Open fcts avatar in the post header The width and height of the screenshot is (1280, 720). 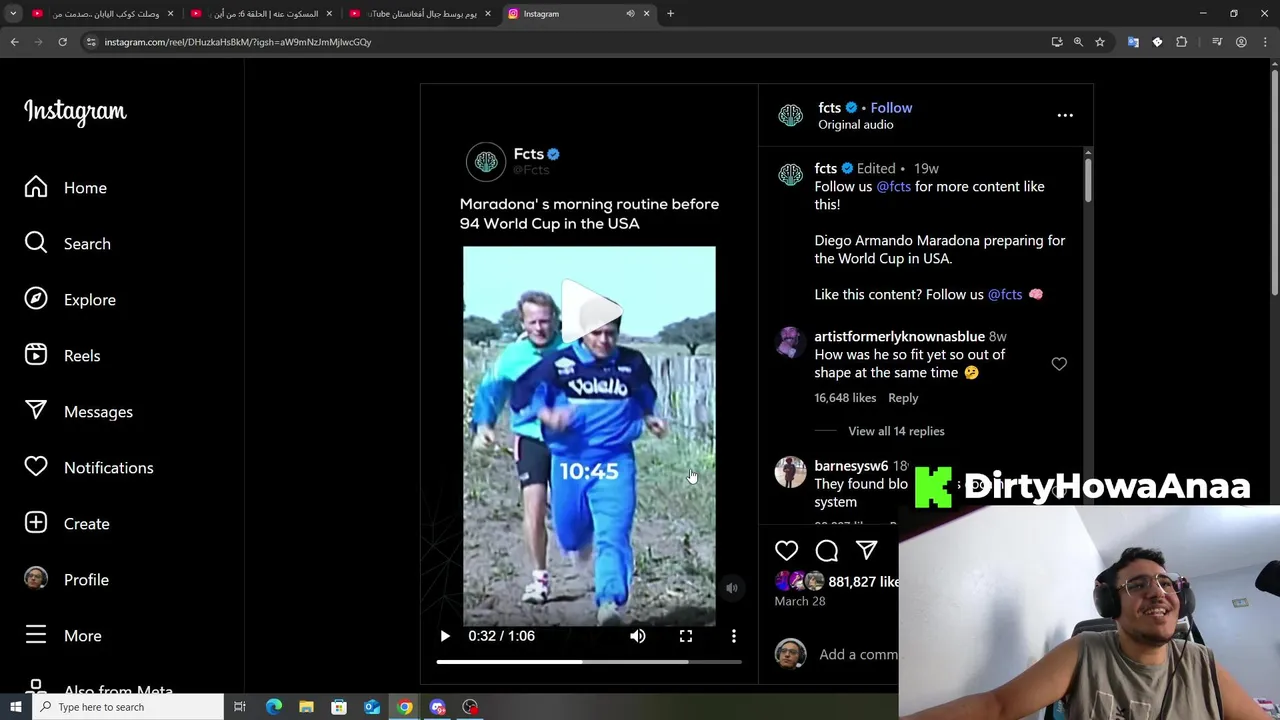(790, 116)
